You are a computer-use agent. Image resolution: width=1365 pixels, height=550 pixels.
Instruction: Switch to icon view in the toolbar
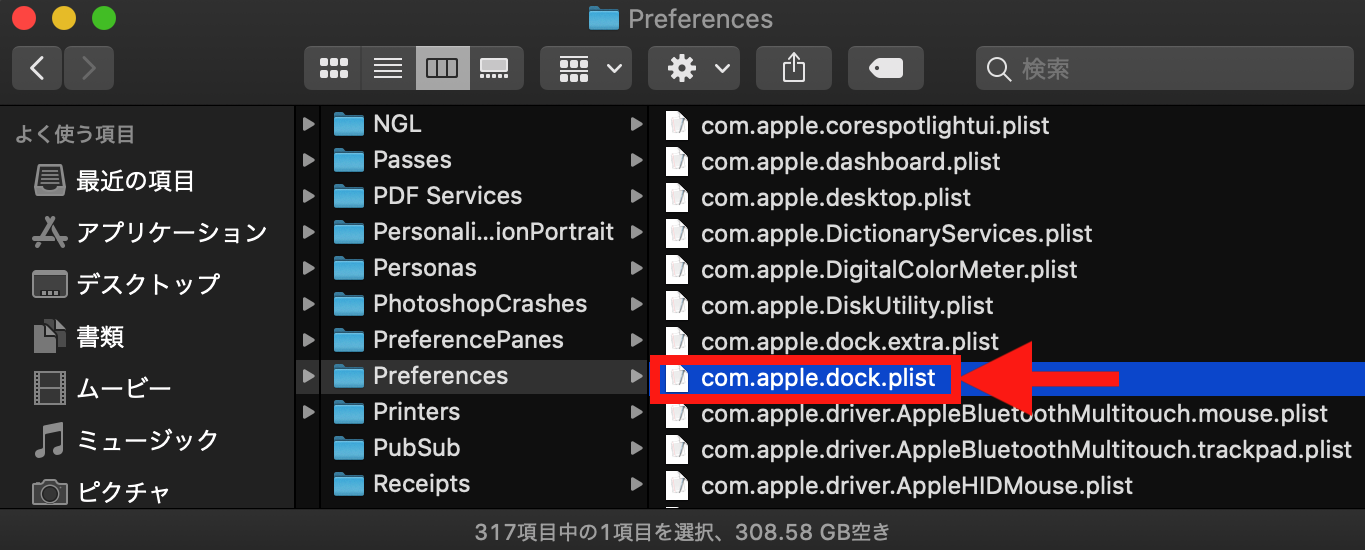[333, 68]
